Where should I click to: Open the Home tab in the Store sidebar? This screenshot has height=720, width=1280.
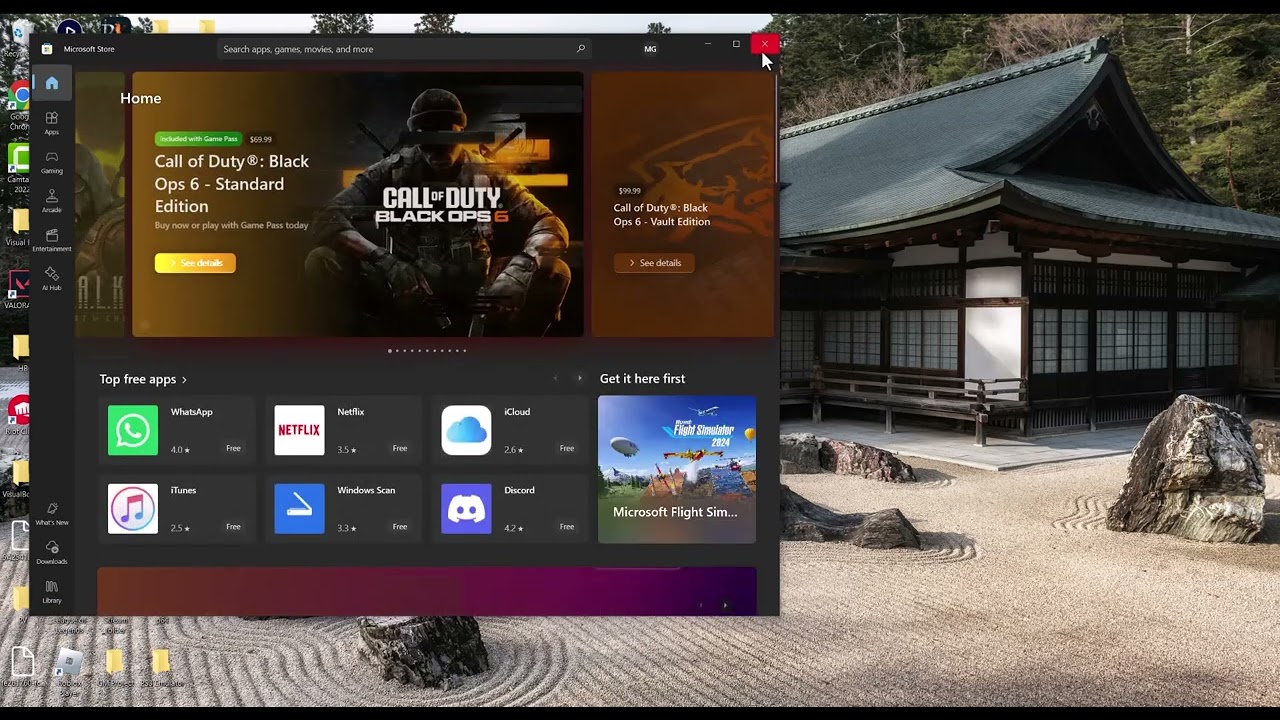tap(52, 83)
